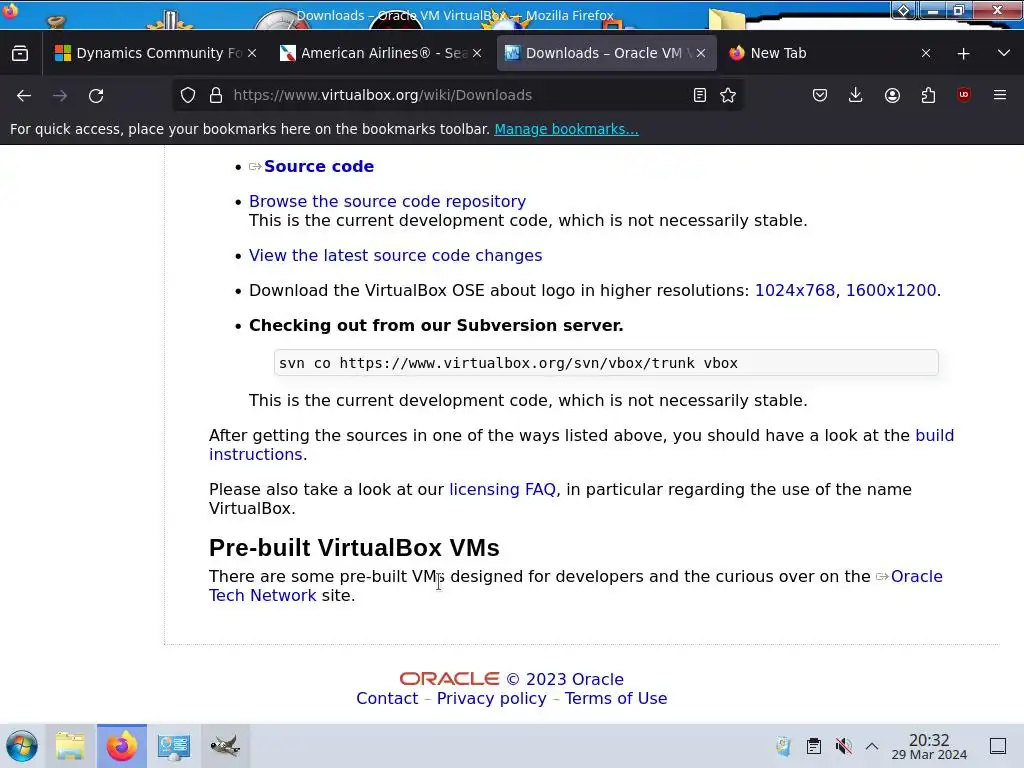Save page to Pocket

tap(820, 95)
